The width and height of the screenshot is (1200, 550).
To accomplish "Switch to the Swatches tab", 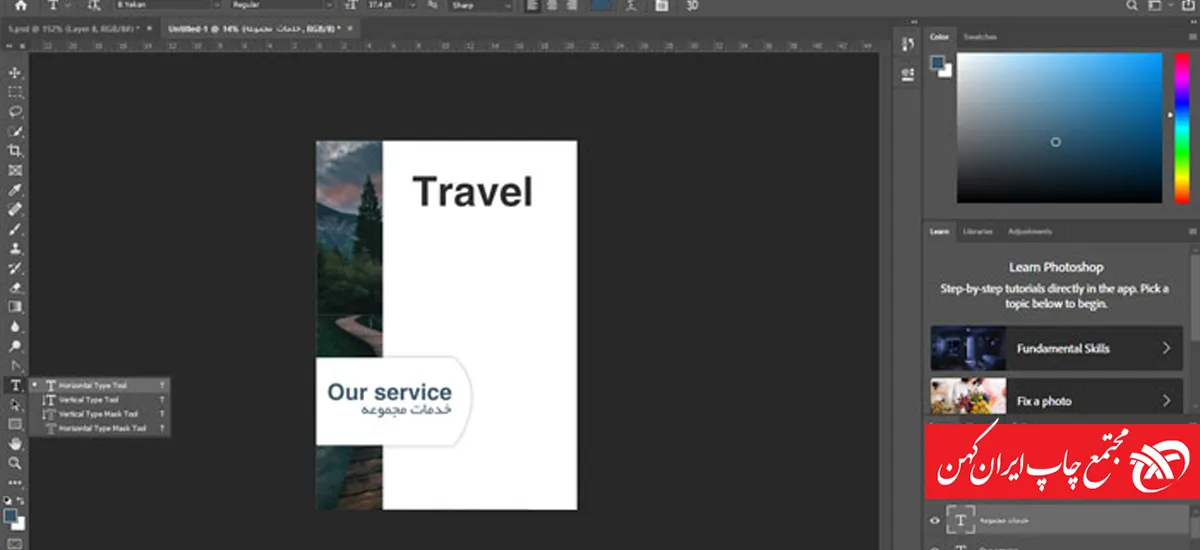I will pyautogui.click(x=979, y=37).
